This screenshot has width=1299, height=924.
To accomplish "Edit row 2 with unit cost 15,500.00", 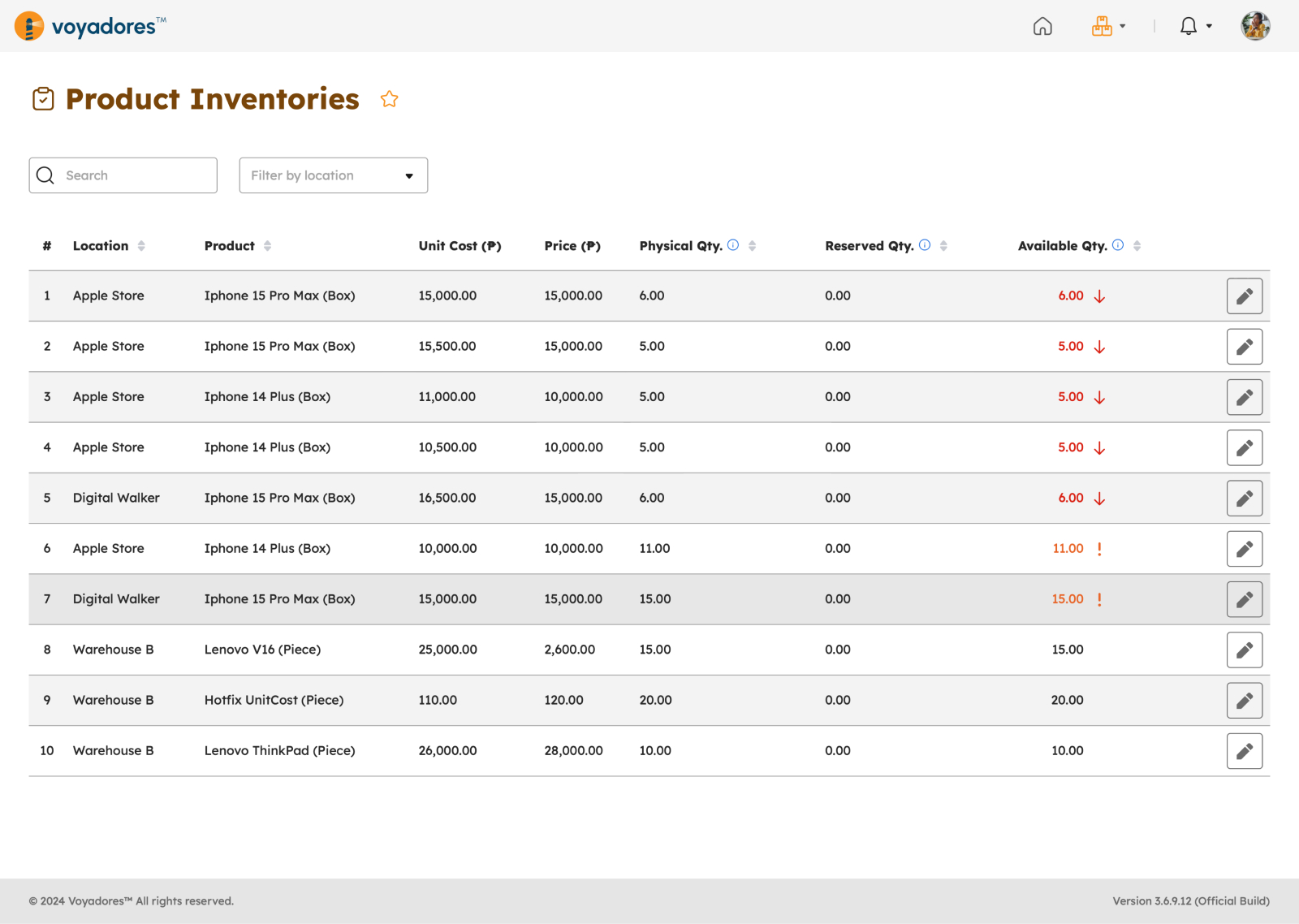I will point(1245,347).
